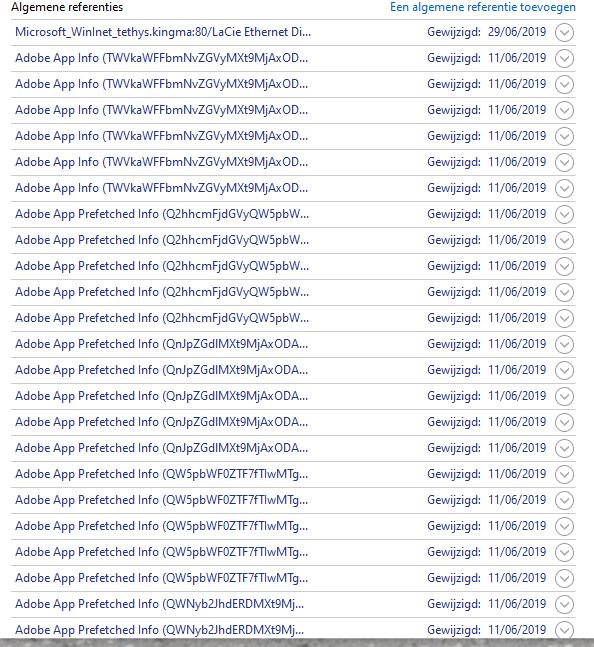Expand chevron of last Prefetched Info (QW5pb...) row
594x647 pixels.
coord(564,579)
